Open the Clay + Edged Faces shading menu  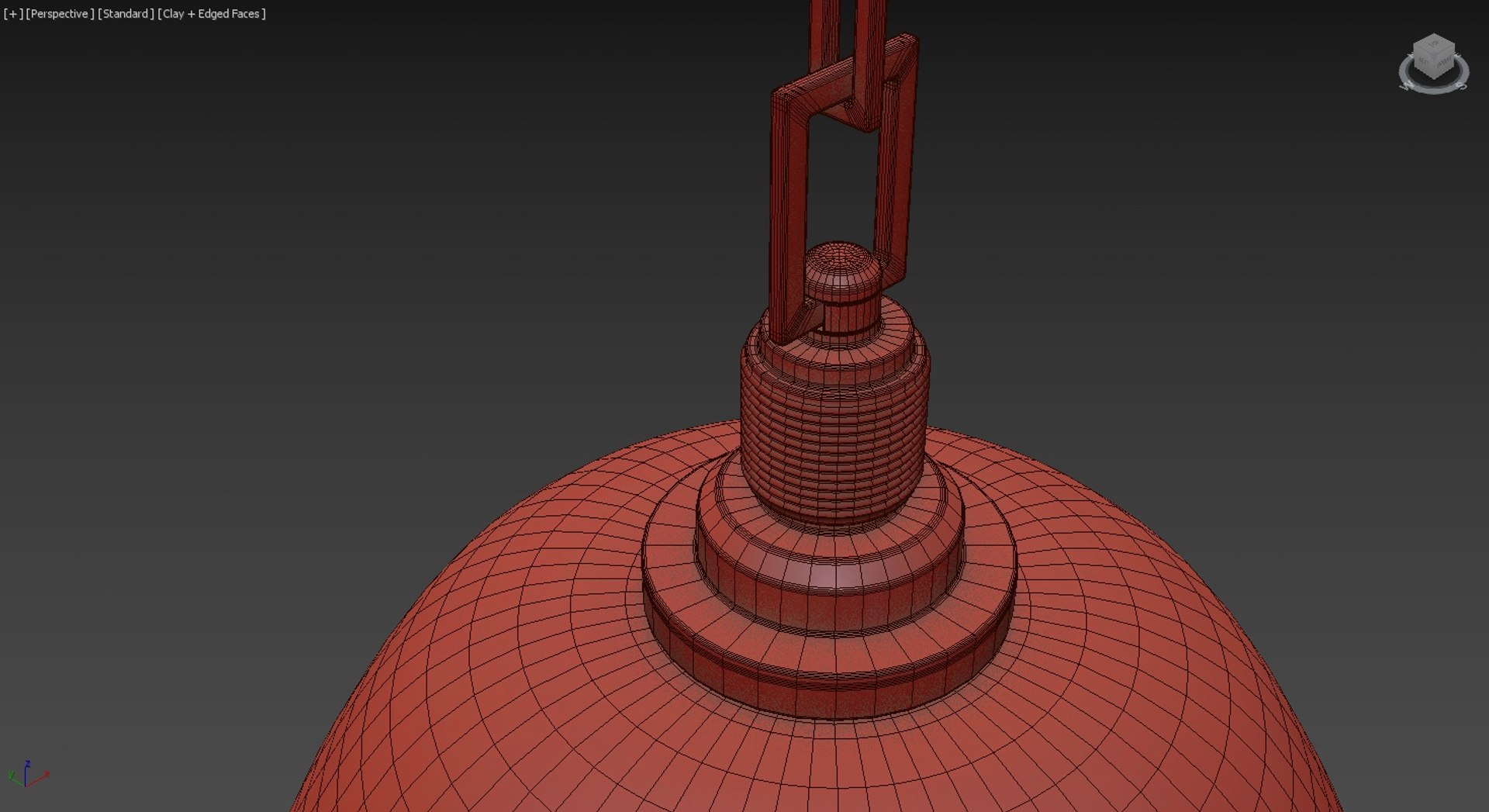(x=212, y=14)
